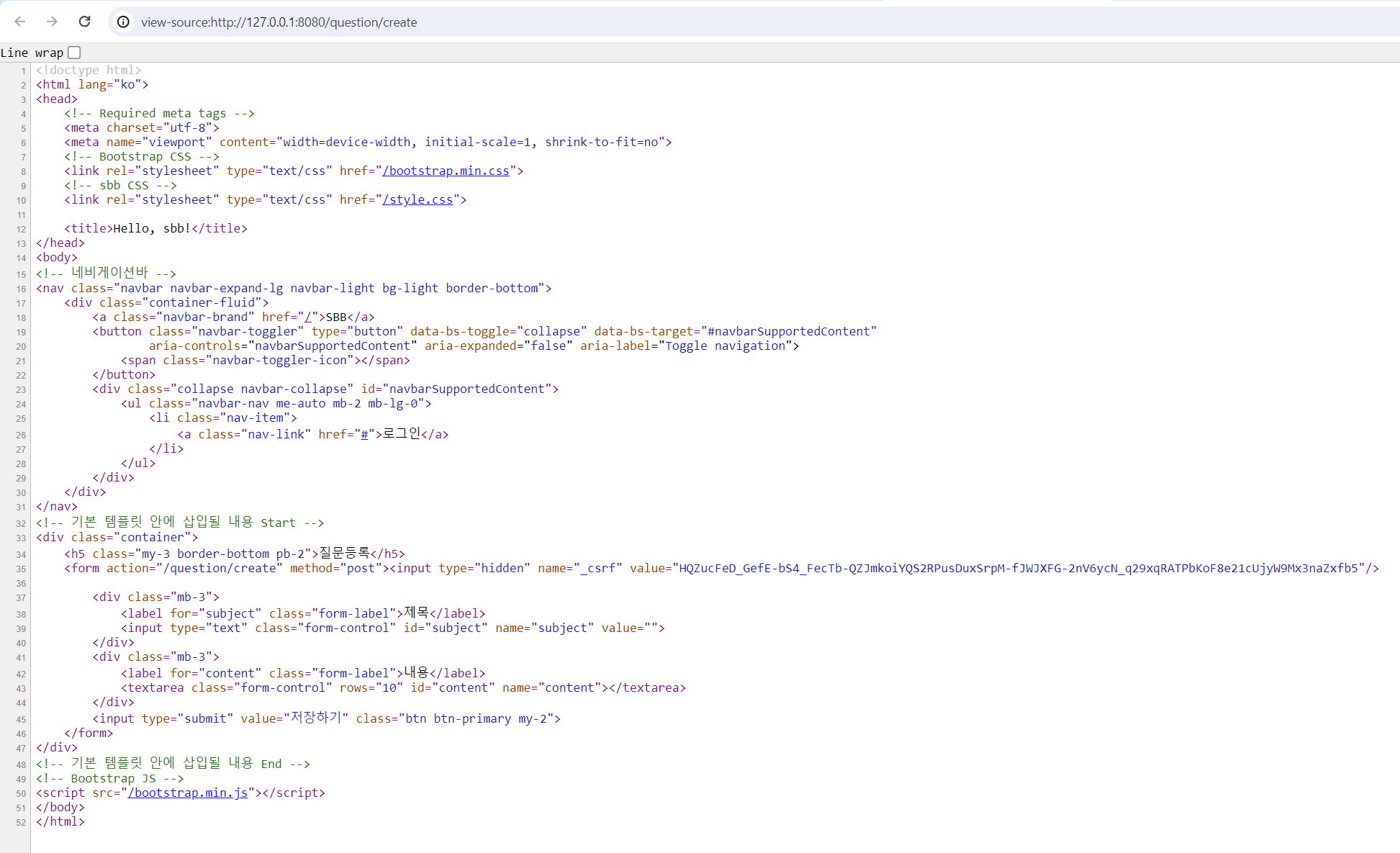
Task: Click the heading text '질문등록'
Action: coord(344,553)
